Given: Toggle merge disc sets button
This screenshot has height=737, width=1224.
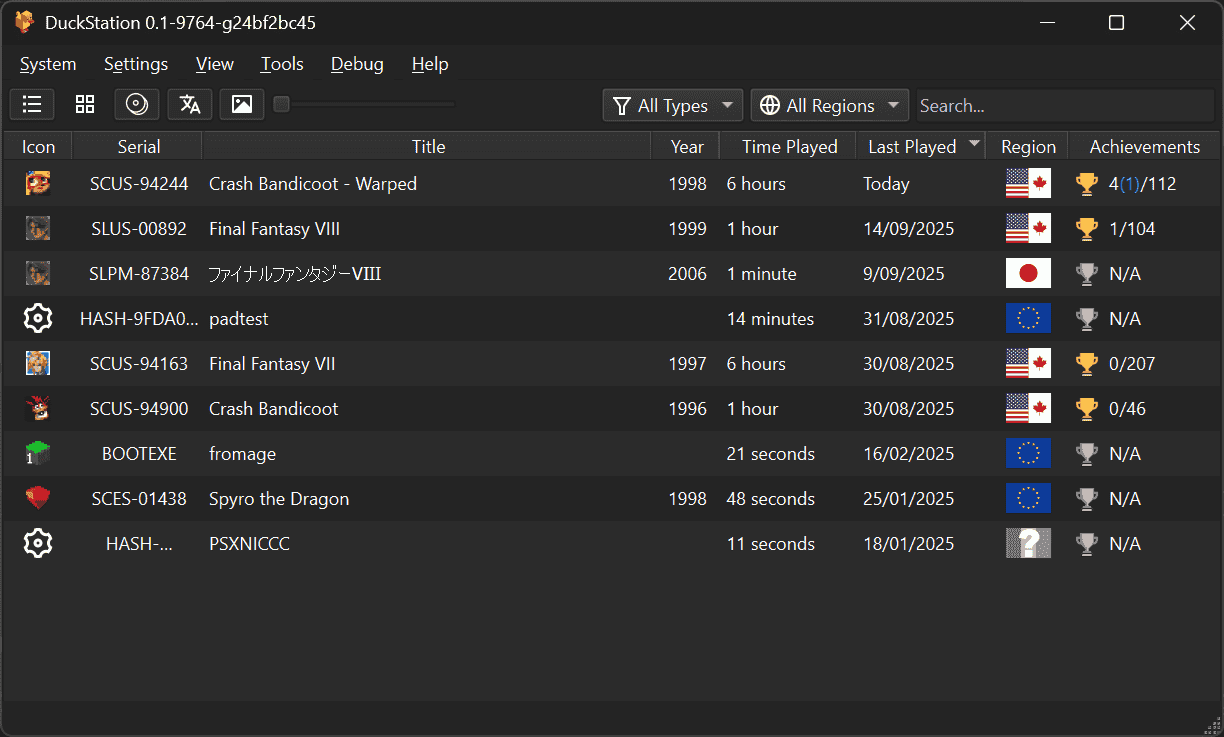Looking at the screenshot, I should click(x=137, y=104).
